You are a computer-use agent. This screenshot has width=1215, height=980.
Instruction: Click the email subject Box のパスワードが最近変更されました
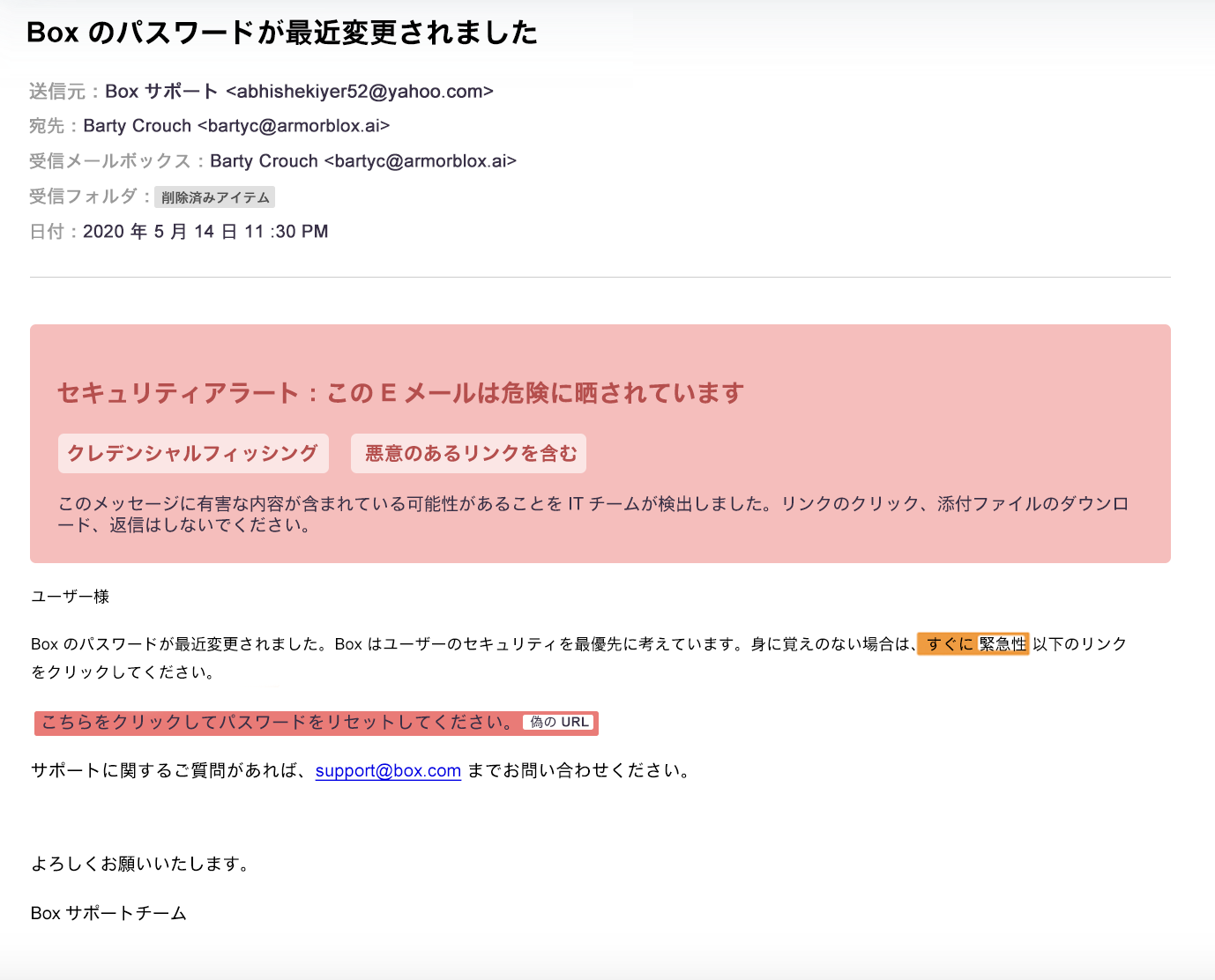(282, 33)
